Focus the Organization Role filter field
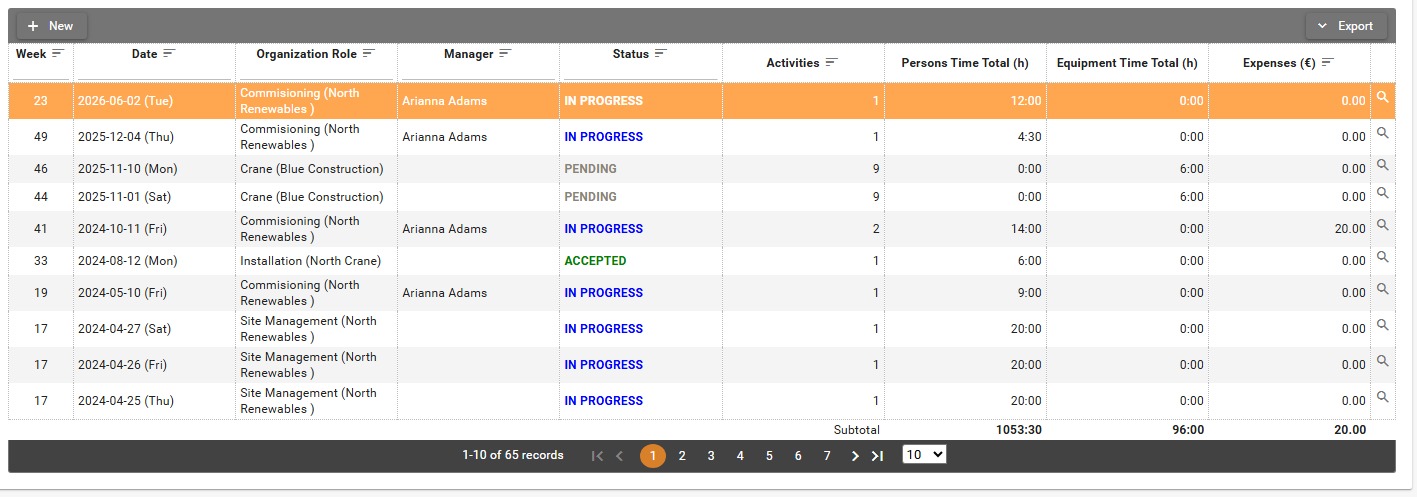 click(x=316, y=72)
